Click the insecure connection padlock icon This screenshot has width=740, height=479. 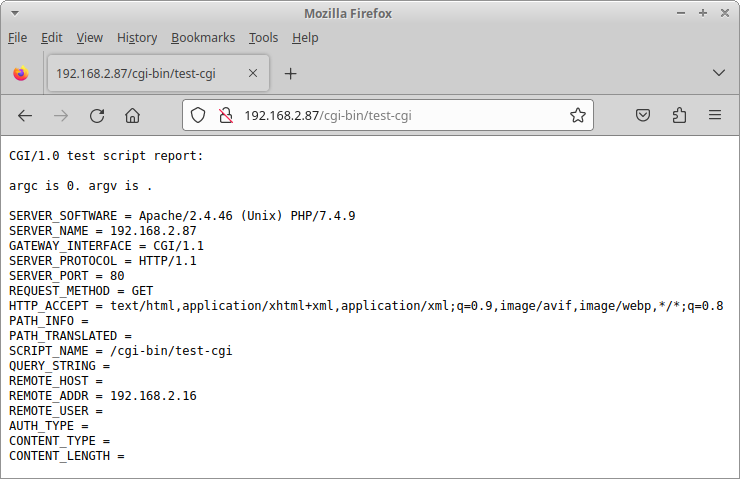point(225,115)
